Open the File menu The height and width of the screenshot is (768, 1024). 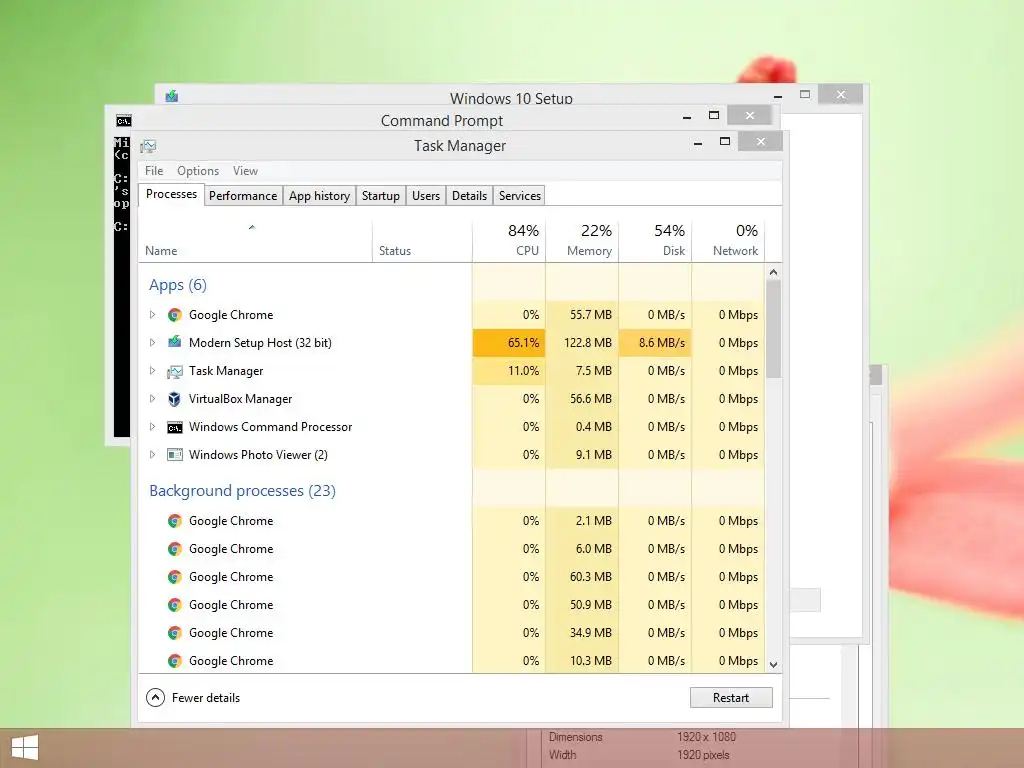click(154, 170)
